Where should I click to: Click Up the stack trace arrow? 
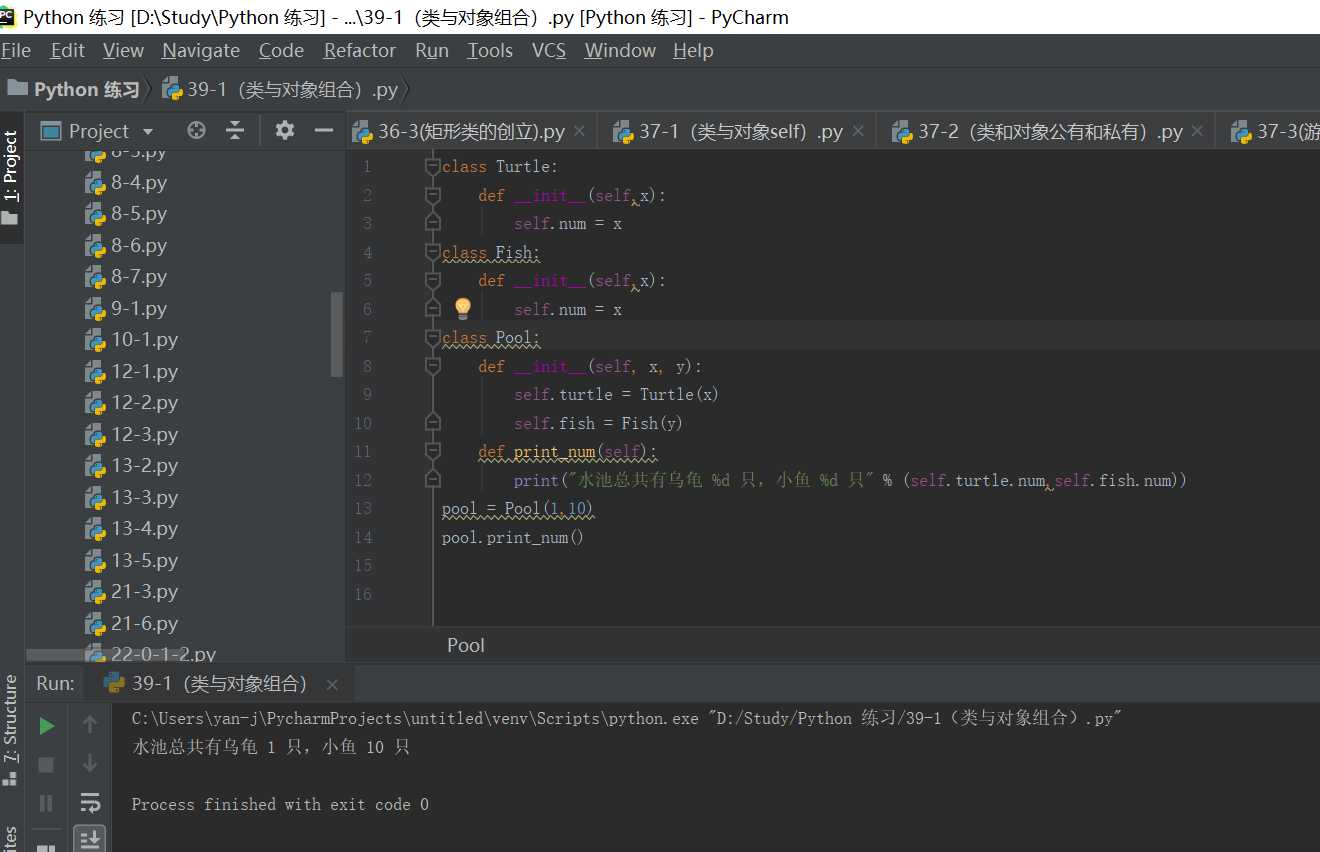click(x=90, y=724)
